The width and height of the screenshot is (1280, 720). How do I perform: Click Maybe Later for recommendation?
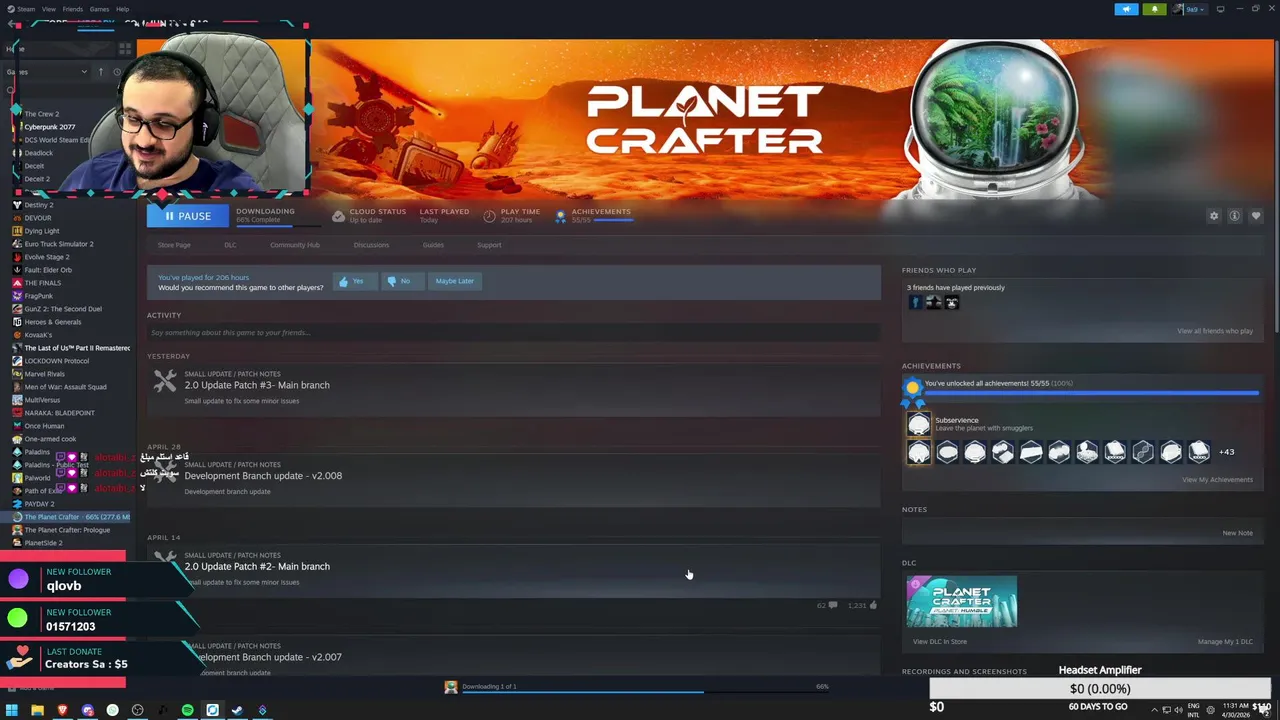(x=455, y=281)
